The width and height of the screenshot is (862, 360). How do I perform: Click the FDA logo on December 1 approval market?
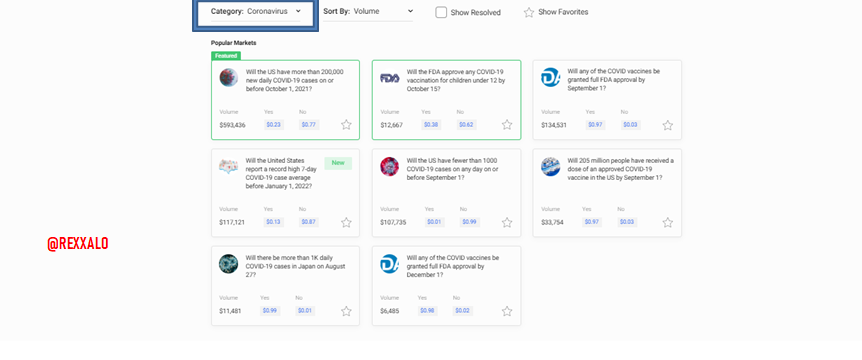(x=390, y=263)
